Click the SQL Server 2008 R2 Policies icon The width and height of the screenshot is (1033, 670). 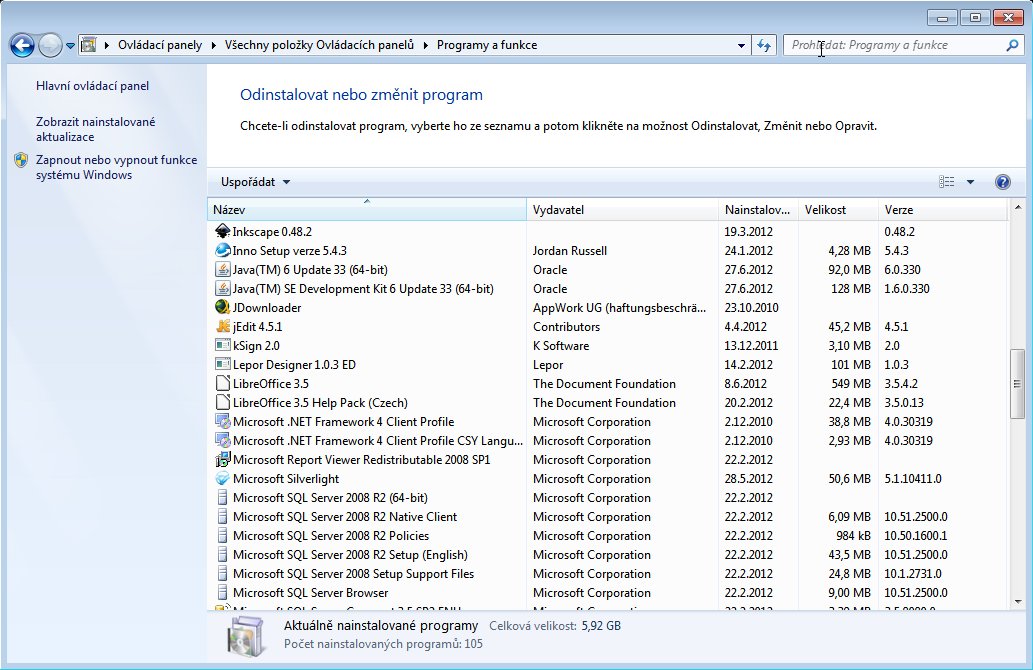tap(223, 536)
